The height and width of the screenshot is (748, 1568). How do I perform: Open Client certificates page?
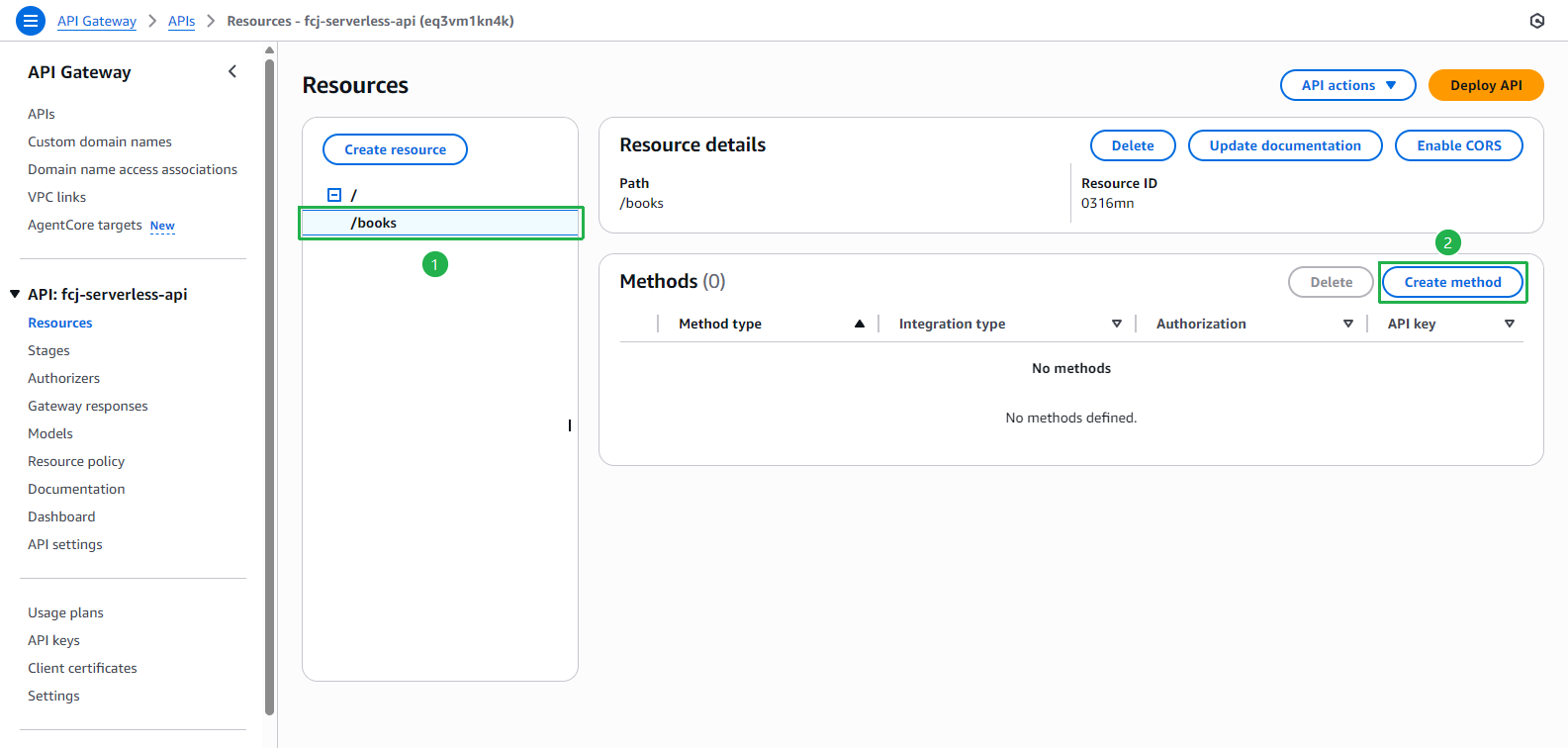[x=82, y=668]
